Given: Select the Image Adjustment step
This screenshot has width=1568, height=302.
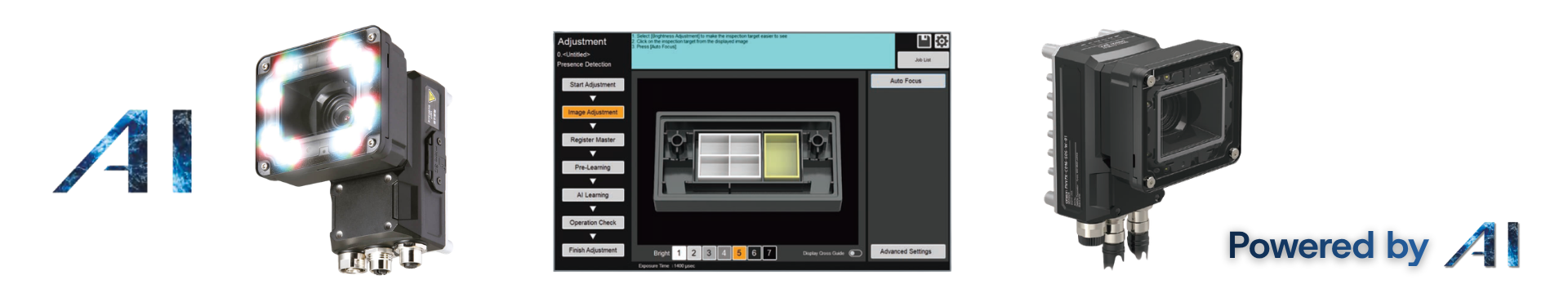Looking at the screenshot, I should click(x=593, y=112).
